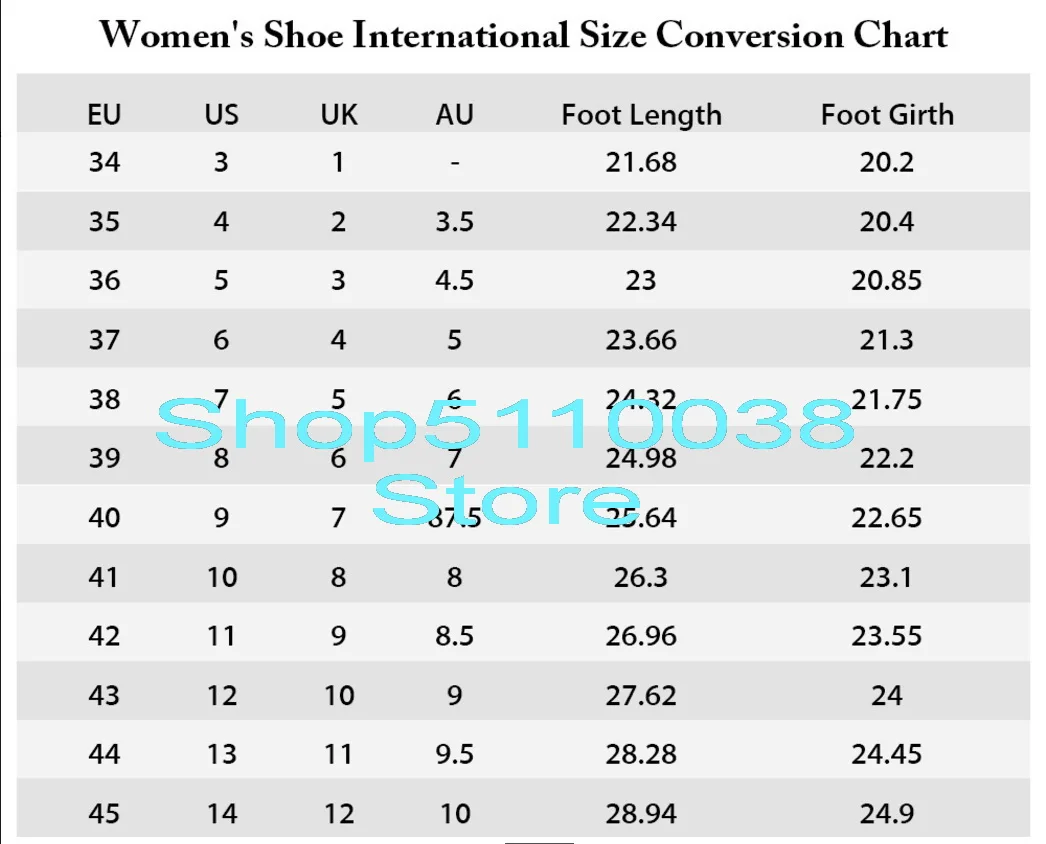
Task: Click foot length value 22.34
Action: coord(641,222)
